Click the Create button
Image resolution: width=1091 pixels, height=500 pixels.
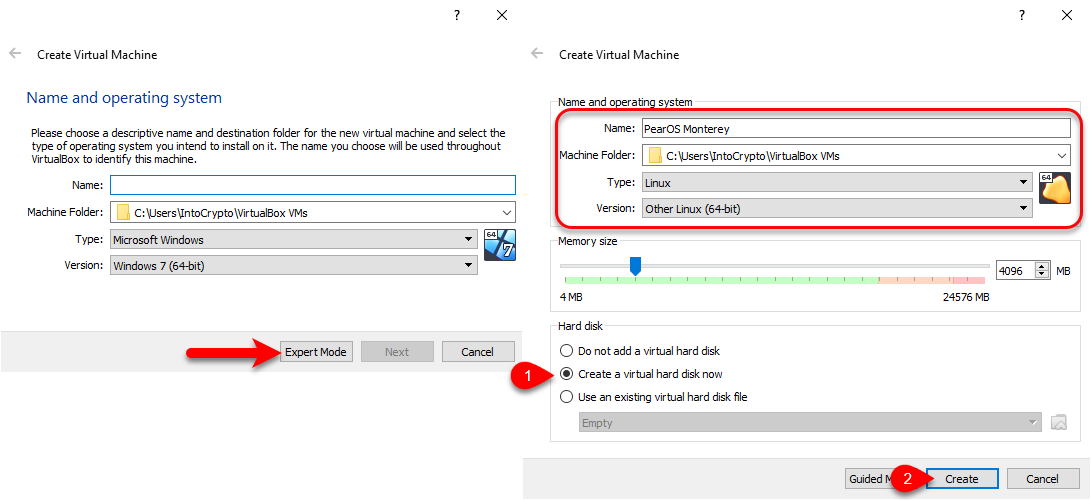(962, 478)
